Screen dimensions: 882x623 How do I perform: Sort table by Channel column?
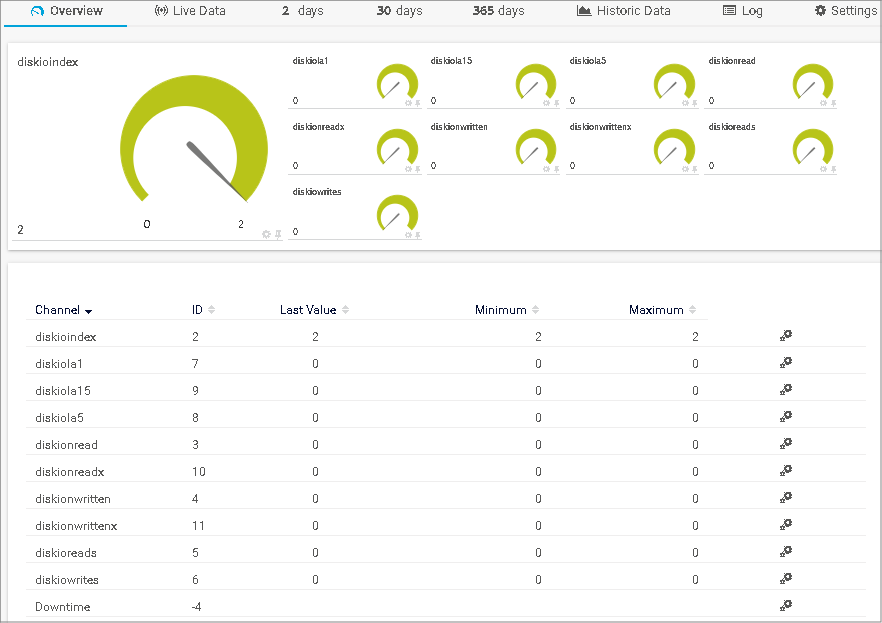(x=63, y=310)
